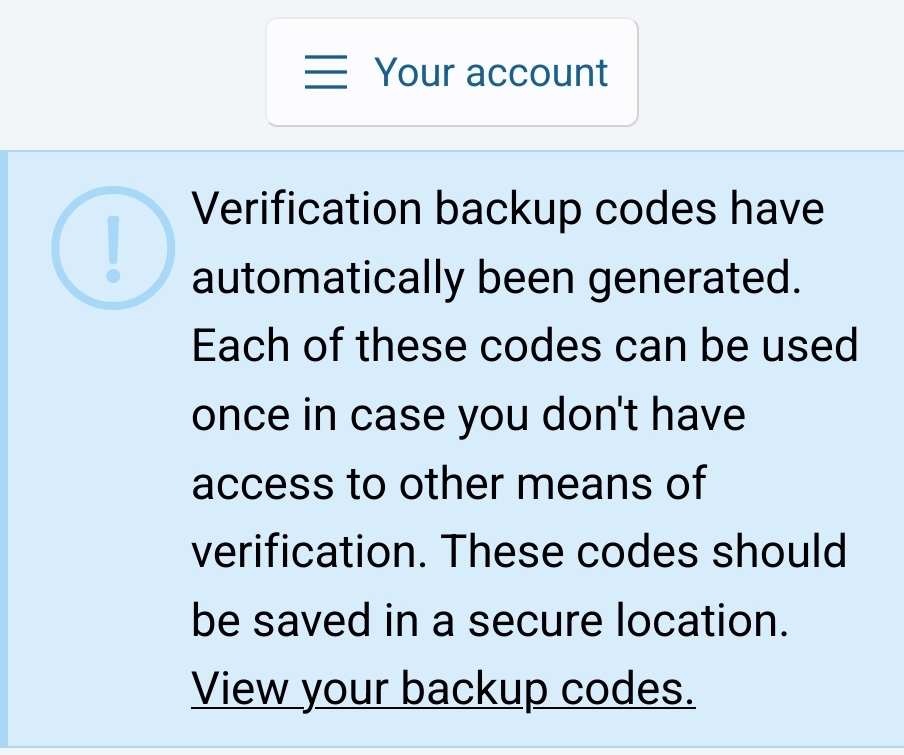904x755 pixels.
Task: Select the warning indicator inside the blue banner
Action: click(x=112, y=249)
